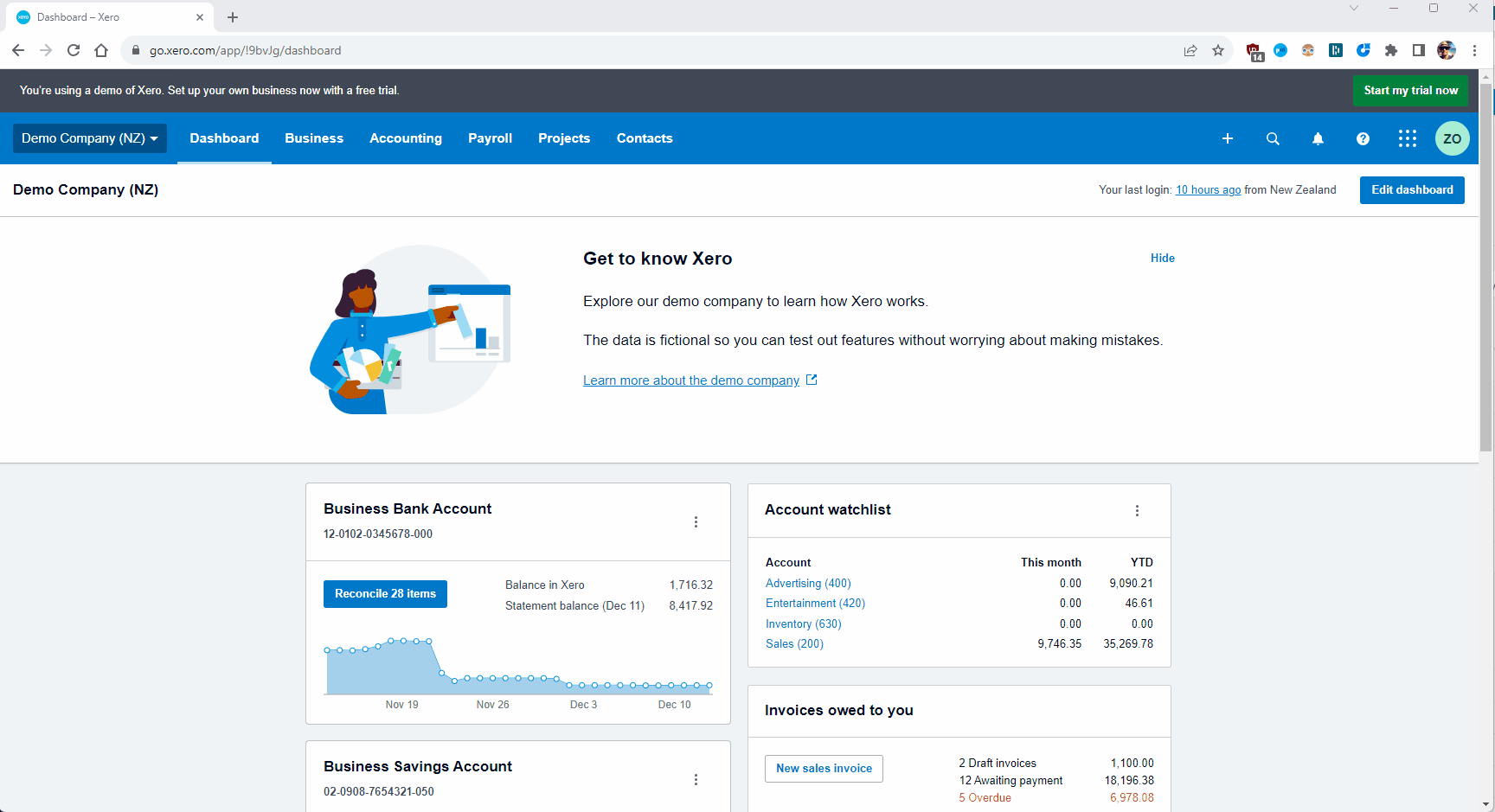The width and height of the screenshot is (1495, 812).
Task: Click the browser back arrow
Action: [x=18, y=50]
